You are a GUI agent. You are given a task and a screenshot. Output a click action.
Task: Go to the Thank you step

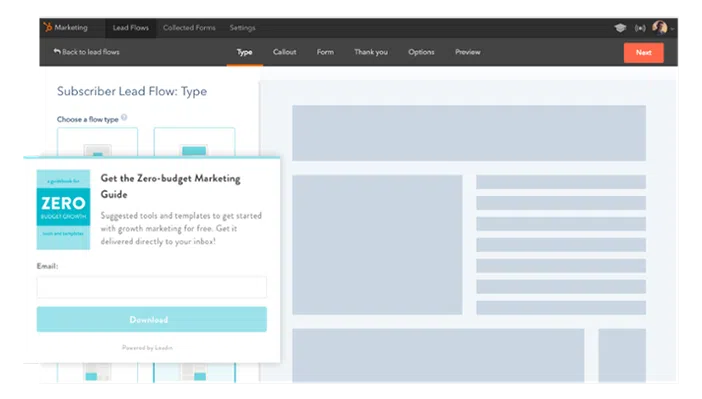click(x=371, y=52)
